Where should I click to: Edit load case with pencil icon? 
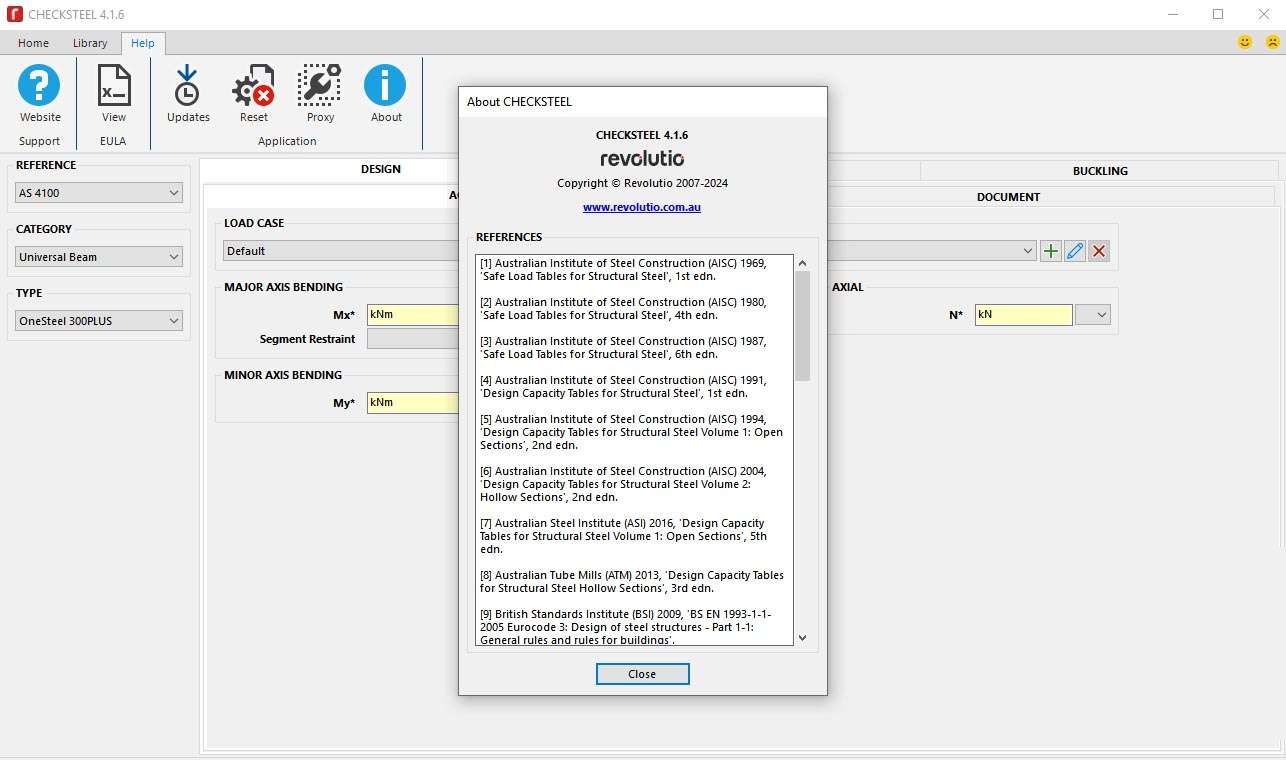(1075, 251)
